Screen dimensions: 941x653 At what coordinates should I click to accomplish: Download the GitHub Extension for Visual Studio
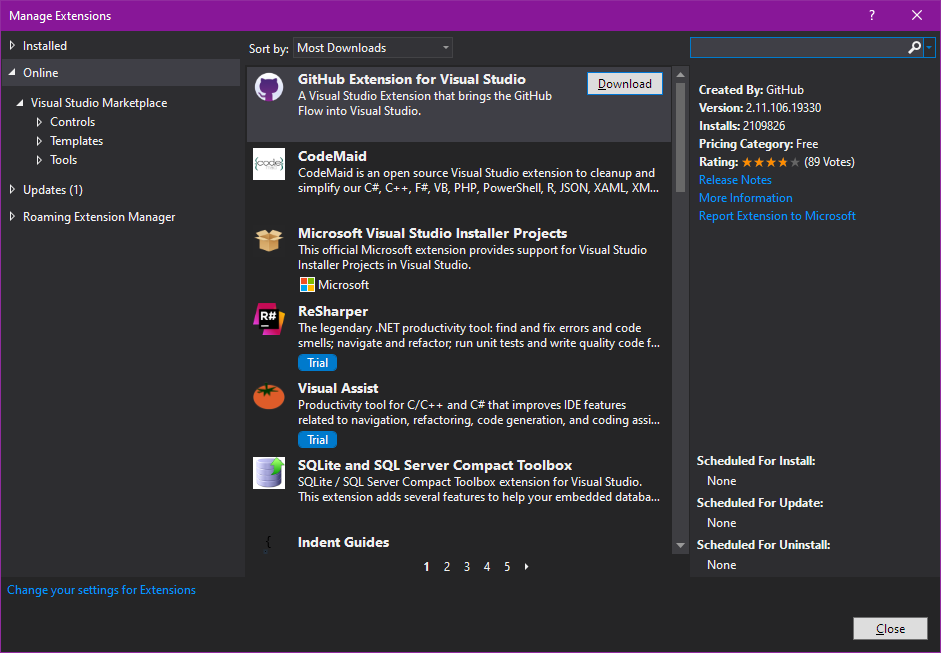(x=625, y=84)
